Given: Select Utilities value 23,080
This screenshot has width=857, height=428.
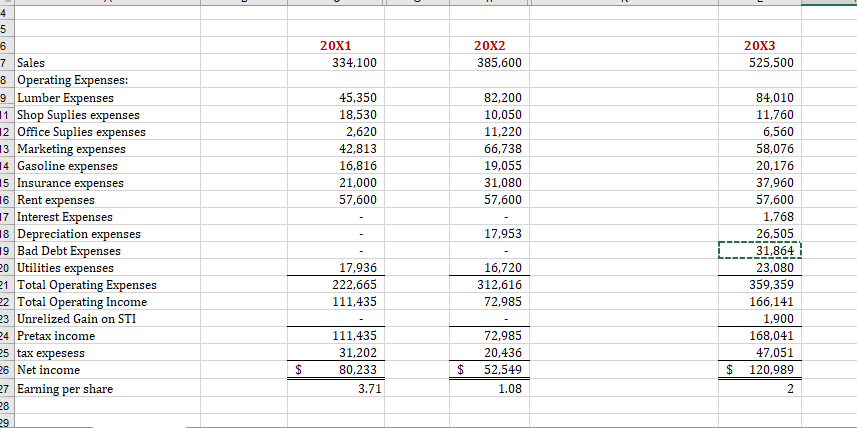Looking at the screenshot, I should point(759,268).
